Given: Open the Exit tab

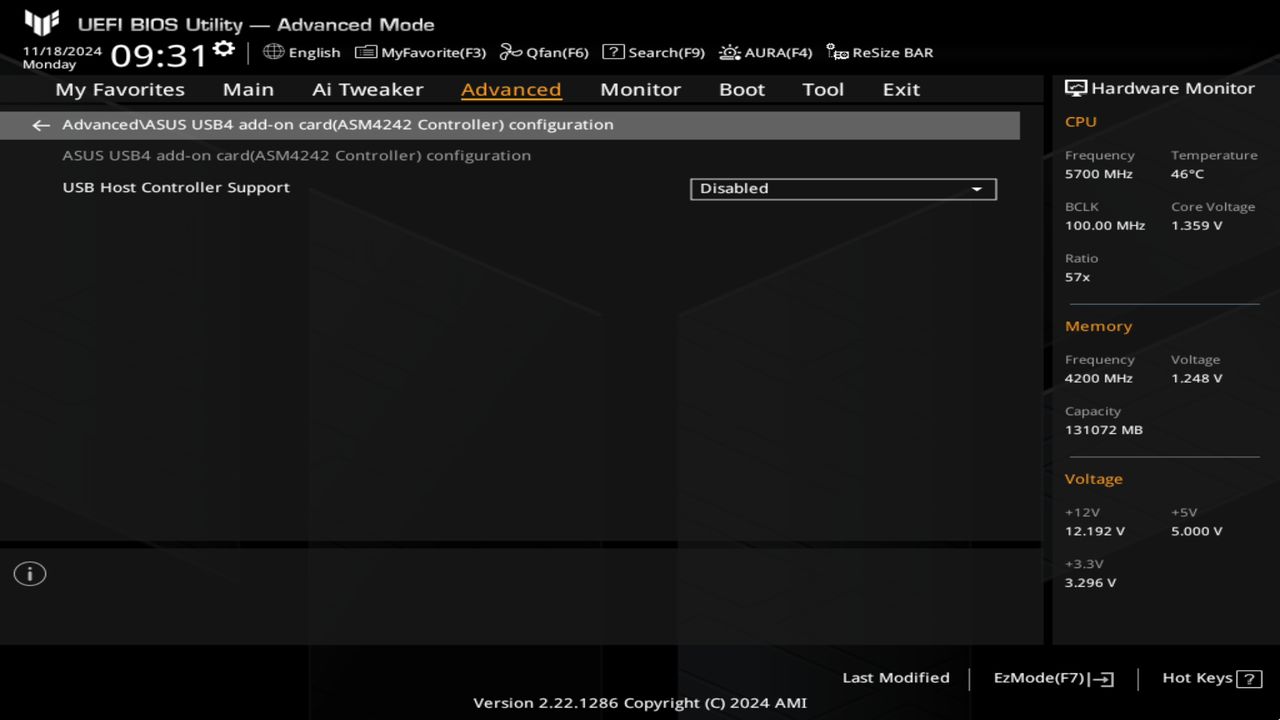Looking at the screenshot, I should coord(901,89).
